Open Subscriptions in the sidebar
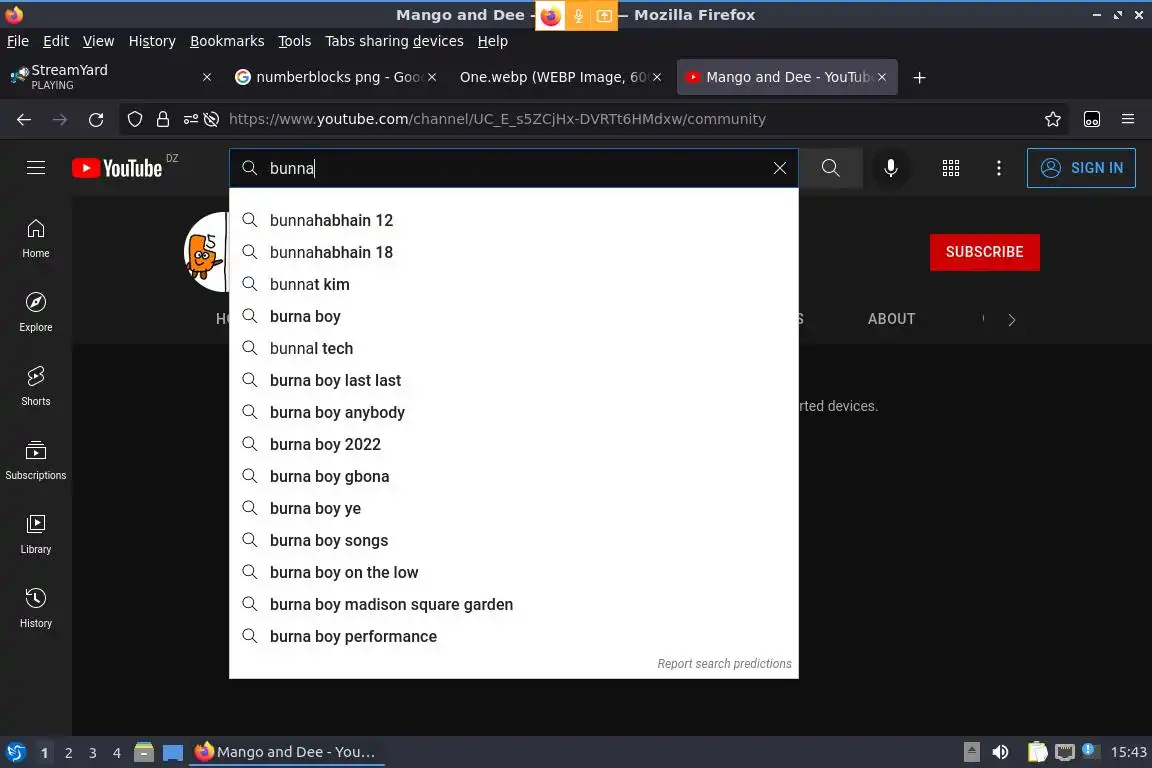 [35, 460]
